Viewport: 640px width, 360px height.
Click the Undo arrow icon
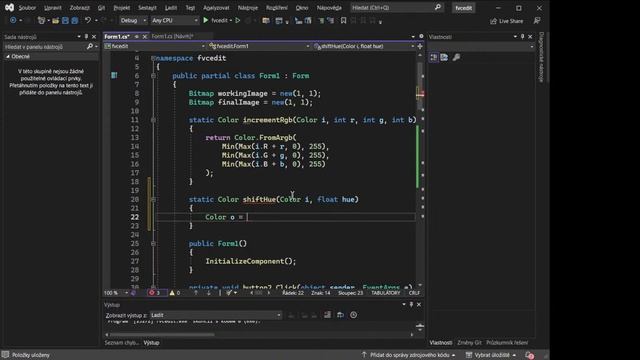click(x=88, y=20)
